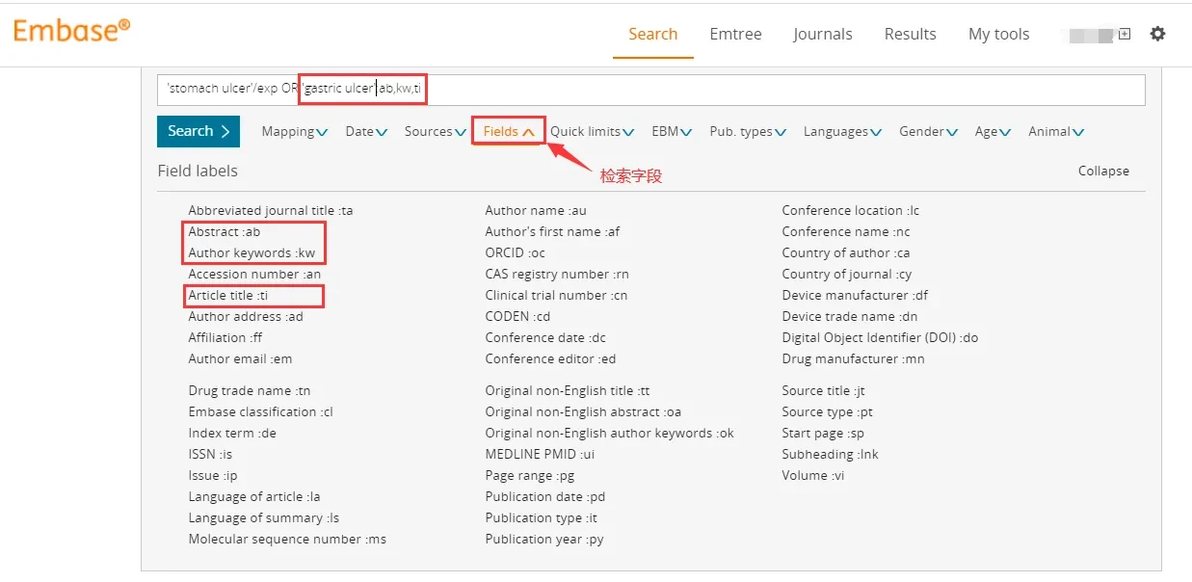Go to the Results tab
1192x582 pixels.
tap(910, 34)
